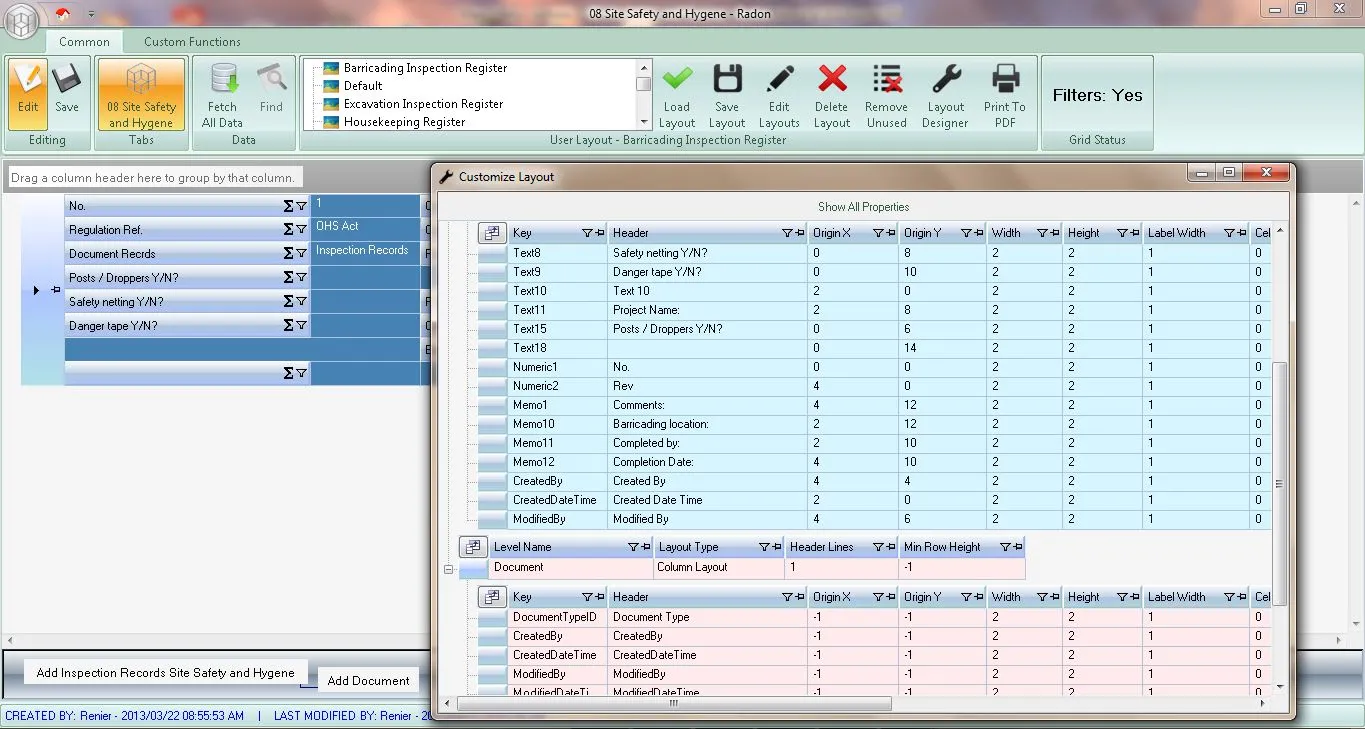Click filter funnel on Level Name column header
1365x729 pixels.
pyautogui.click(x=632, y=548)
